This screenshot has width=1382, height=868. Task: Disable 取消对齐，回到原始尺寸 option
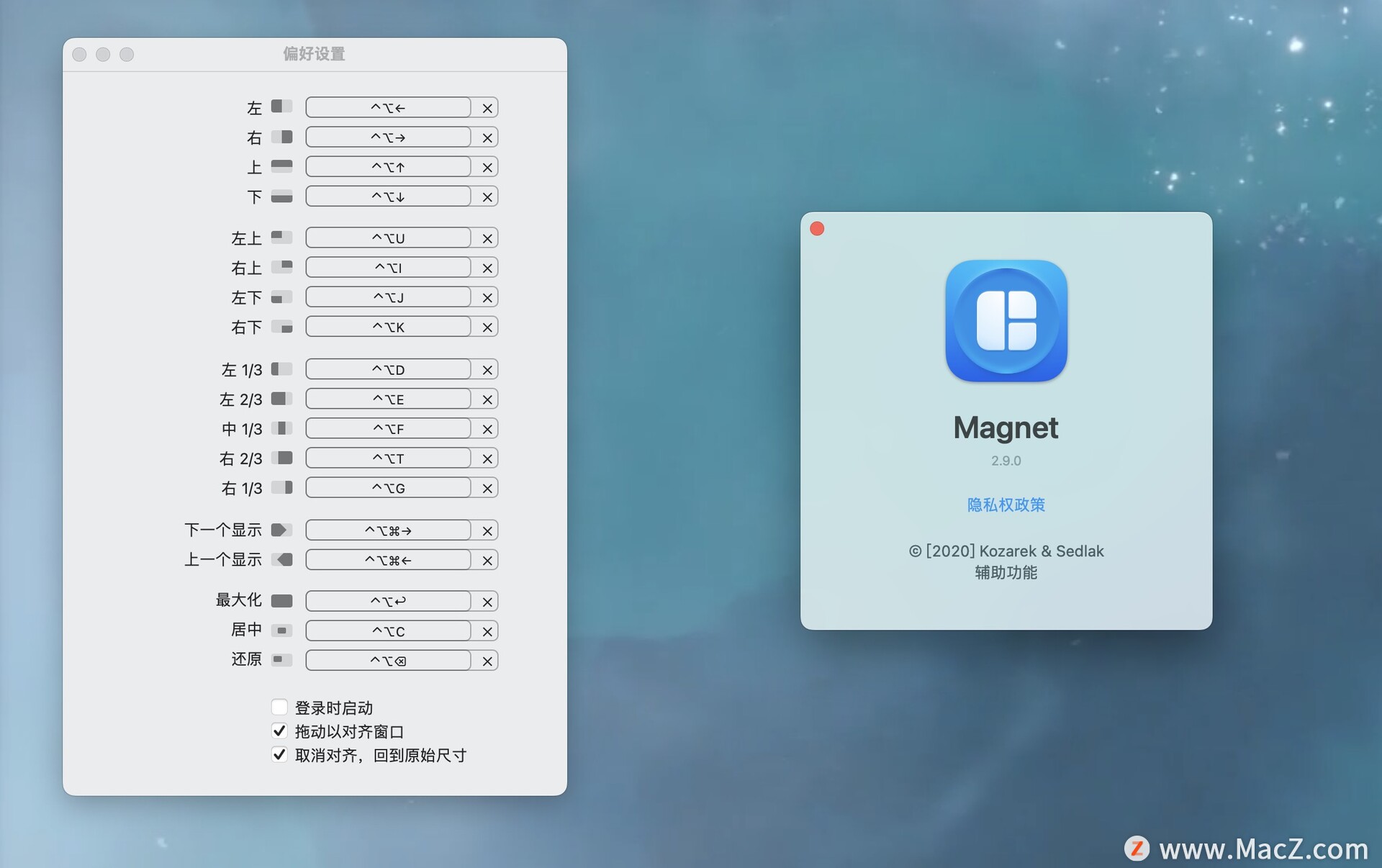pos(279,754)
